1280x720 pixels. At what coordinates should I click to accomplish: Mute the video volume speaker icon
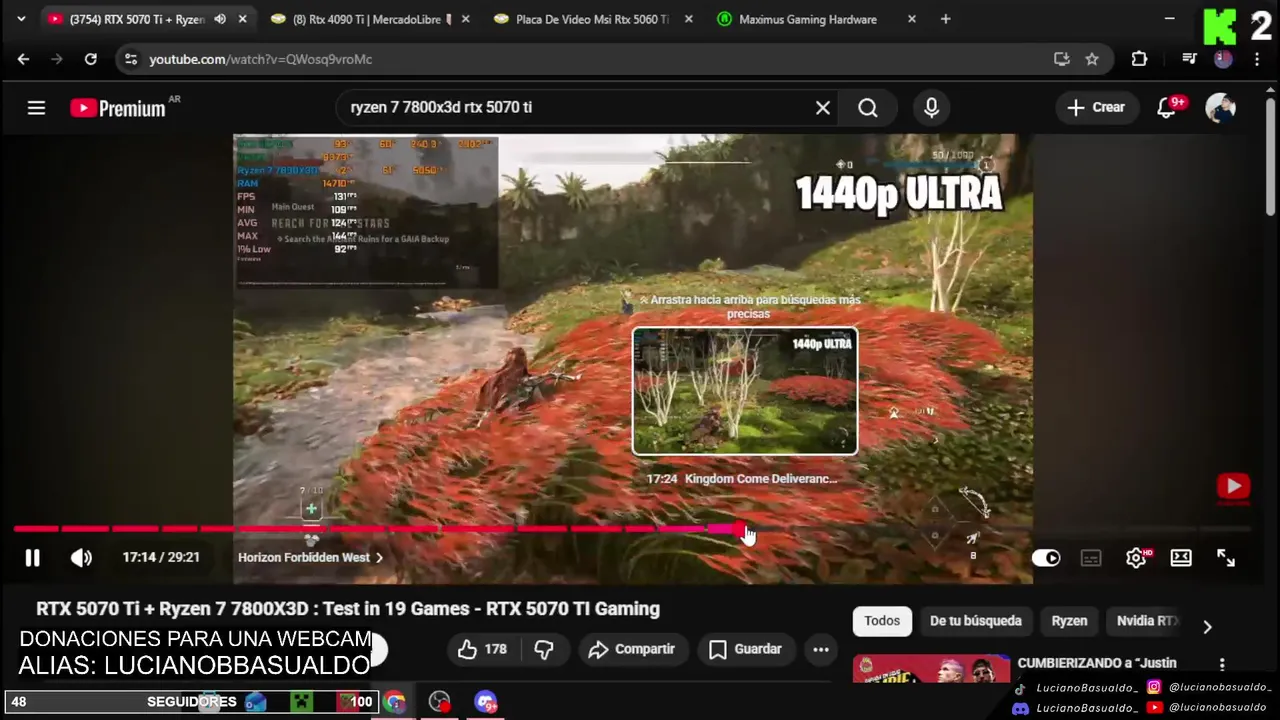(x=81, y=558)
